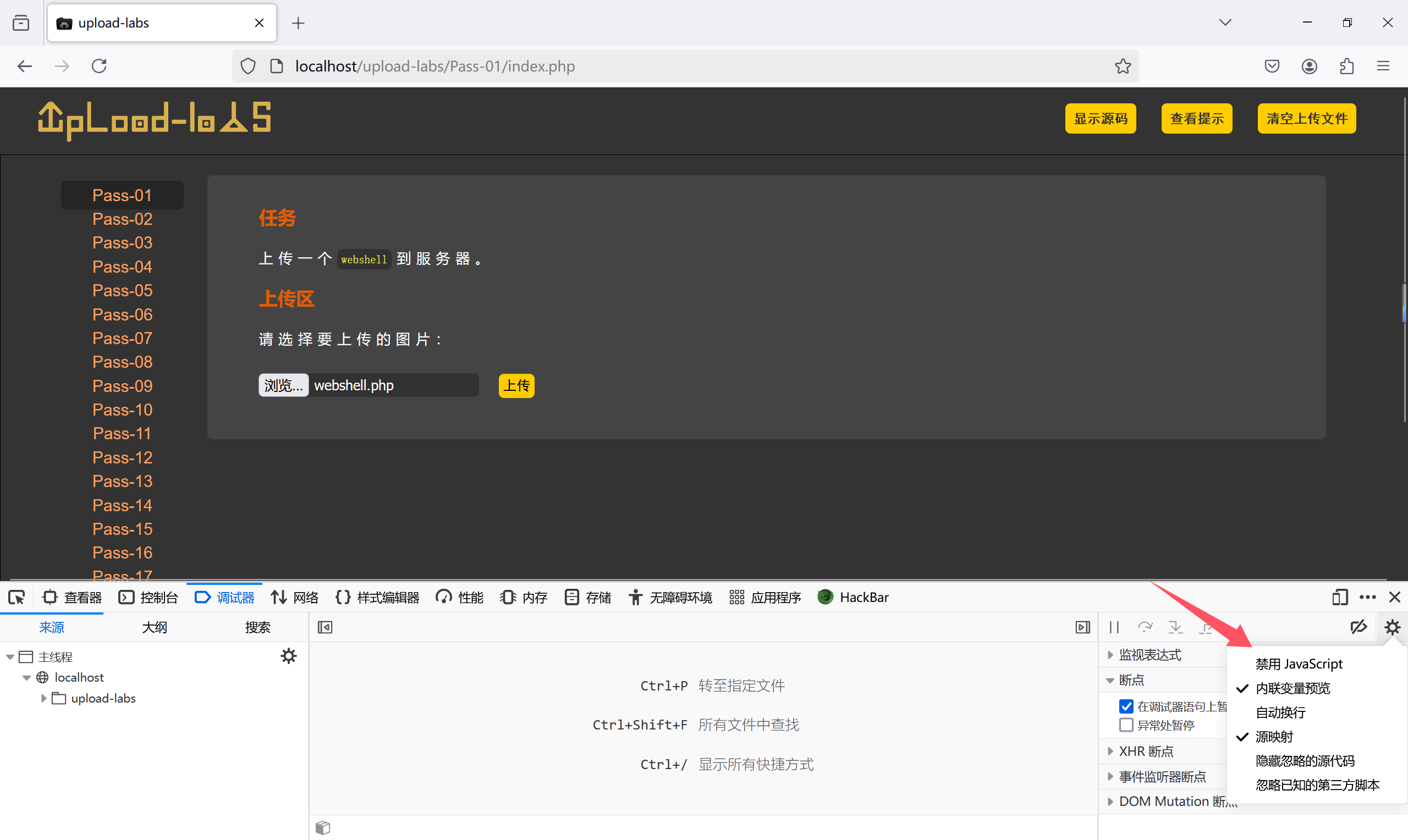Click the yellow 上传 upload button
Viewport: 1408px width, 840px height.
(516, 385)
